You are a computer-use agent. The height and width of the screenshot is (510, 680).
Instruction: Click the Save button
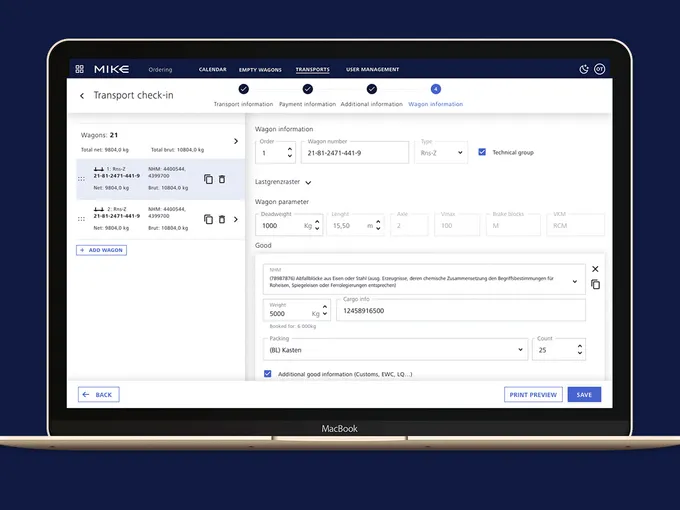click(584, 395)
